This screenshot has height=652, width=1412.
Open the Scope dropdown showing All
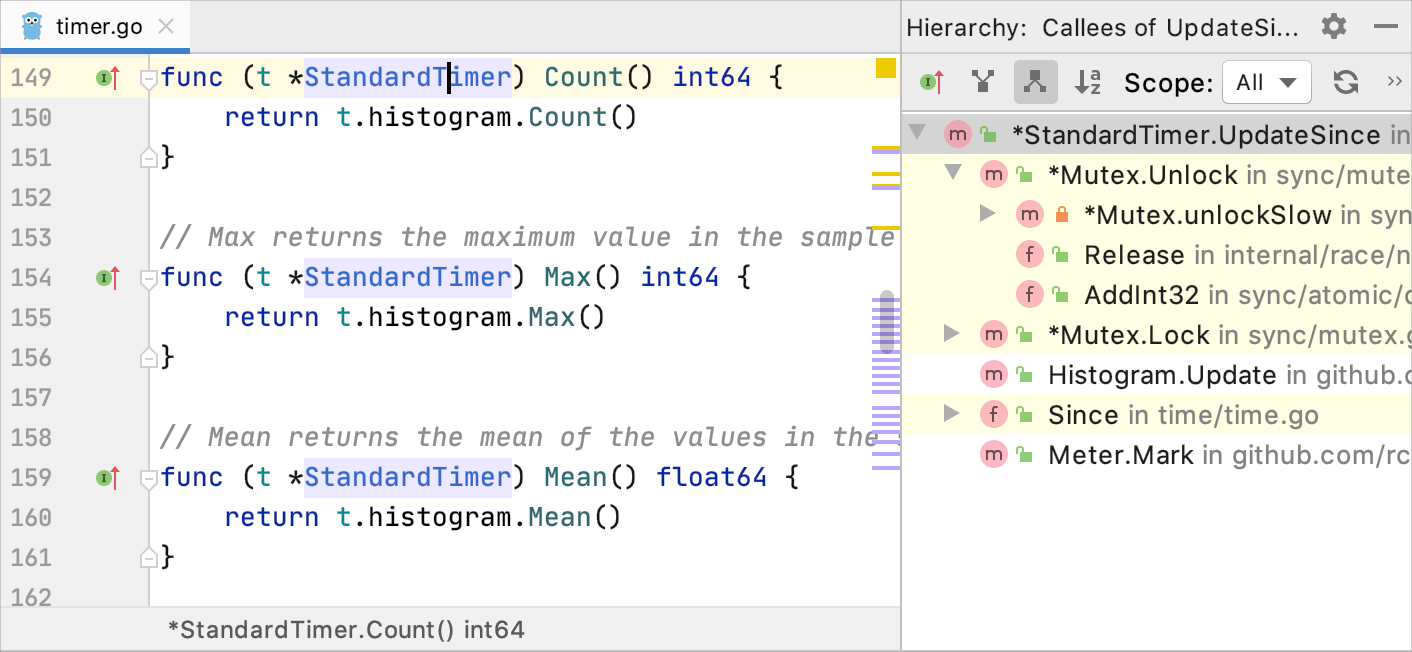click(1266, 82)
